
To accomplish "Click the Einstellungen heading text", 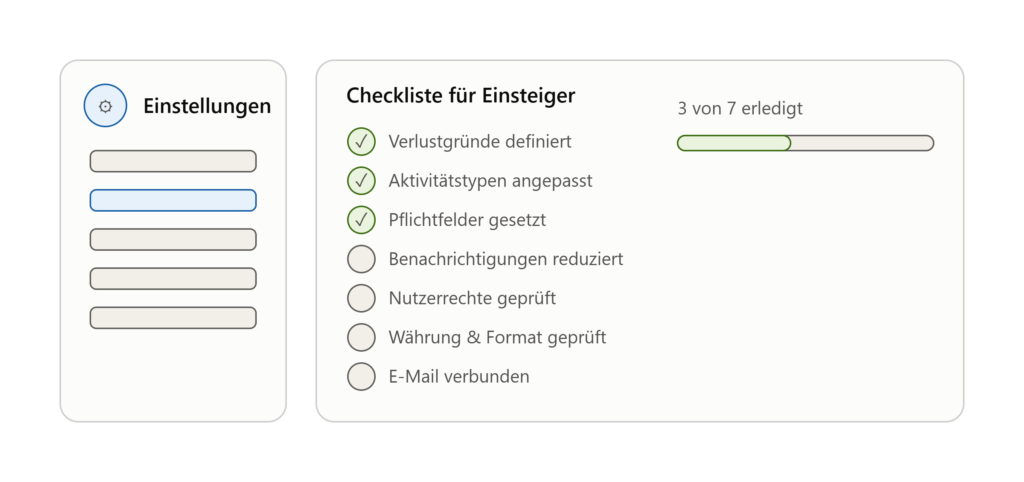I will (207, 106).
